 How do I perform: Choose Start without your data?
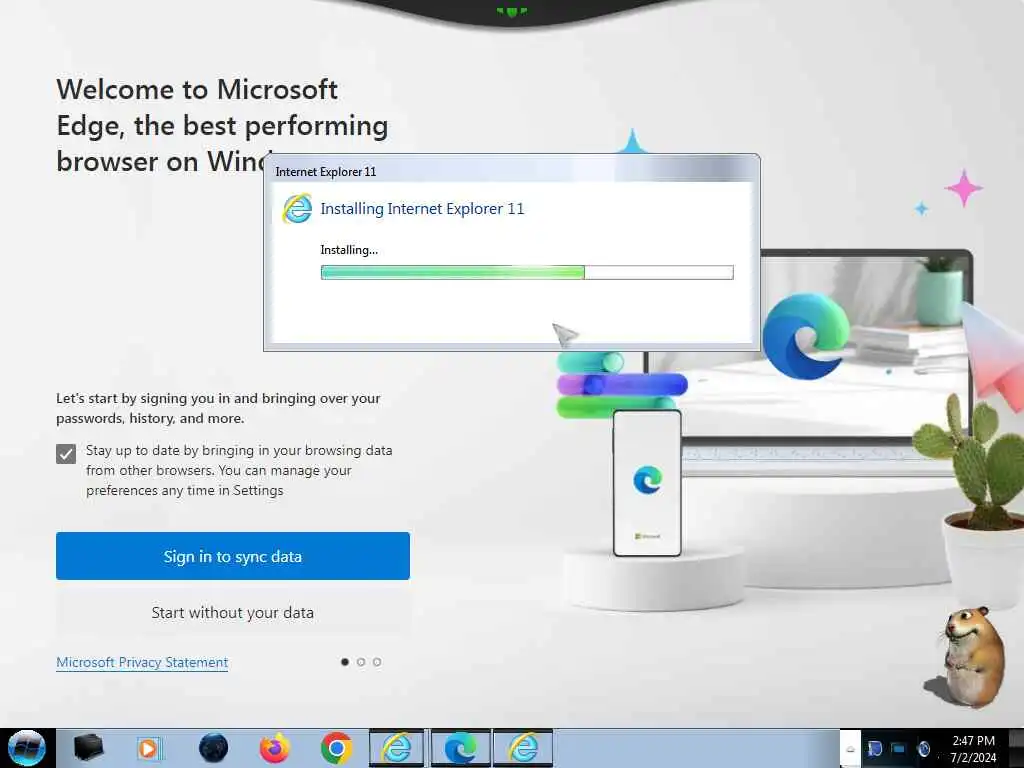tap(232, 613)
